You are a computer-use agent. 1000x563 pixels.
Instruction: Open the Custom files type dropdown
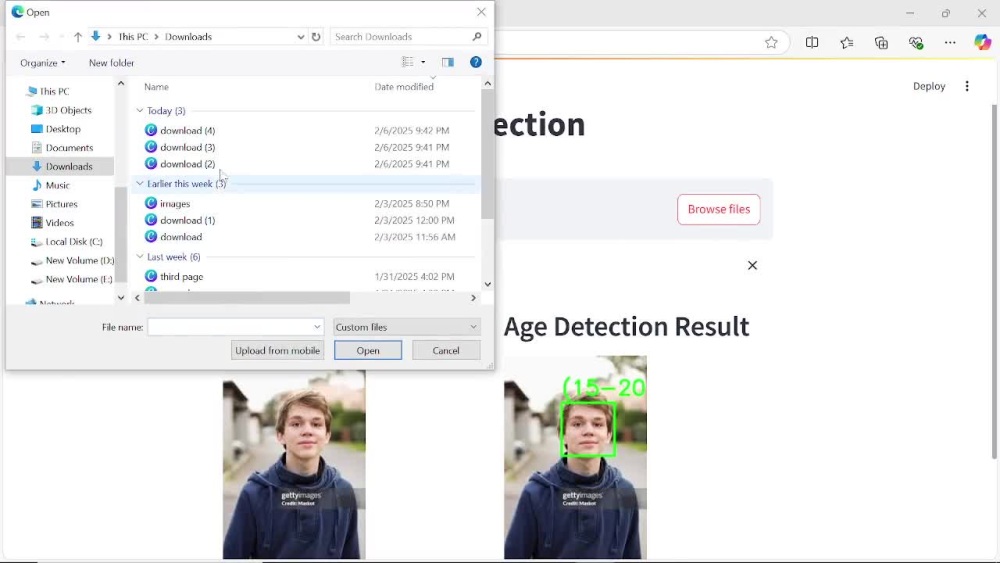click(x=406, y=327)
